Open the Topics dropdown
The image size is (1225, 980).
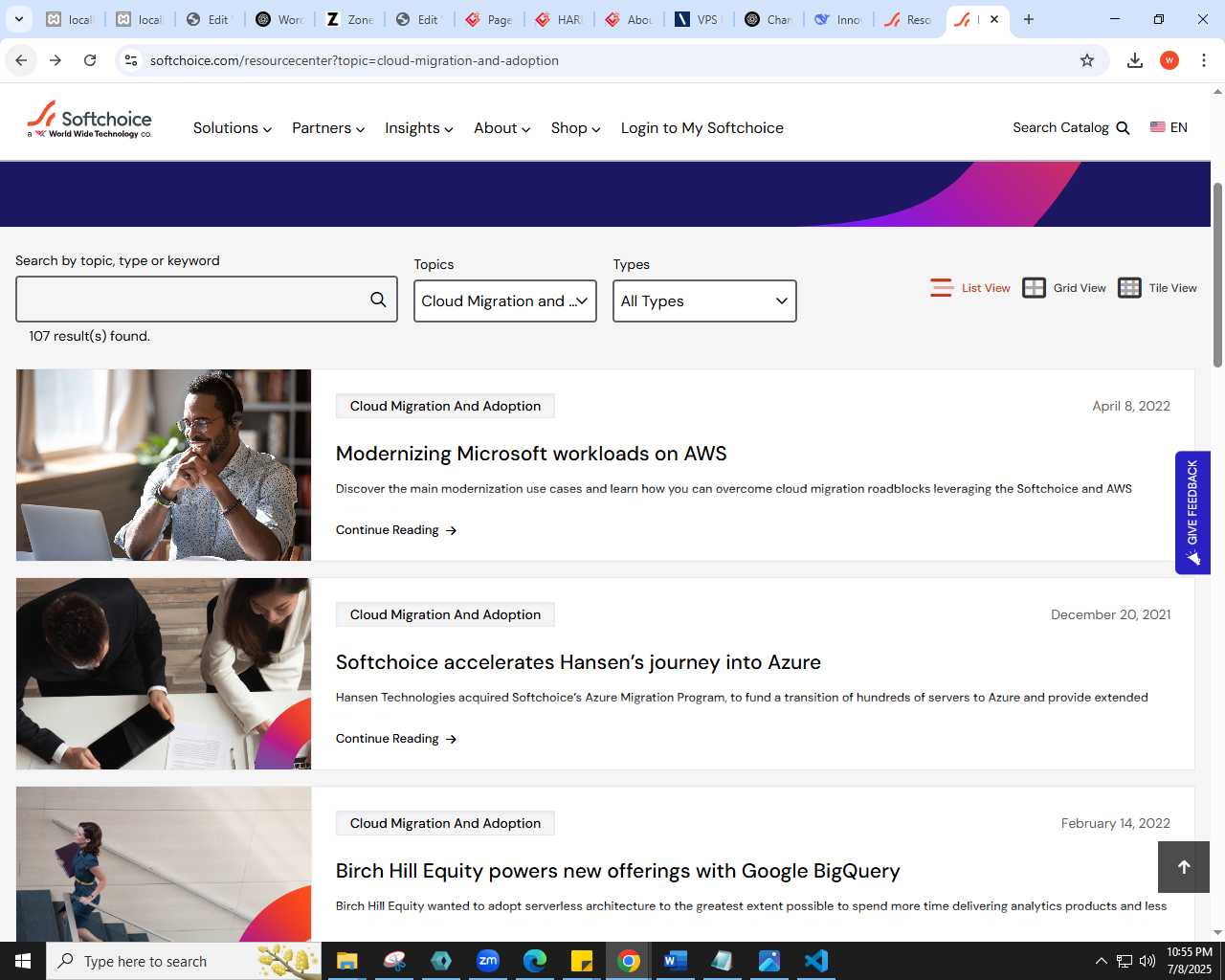505,301
